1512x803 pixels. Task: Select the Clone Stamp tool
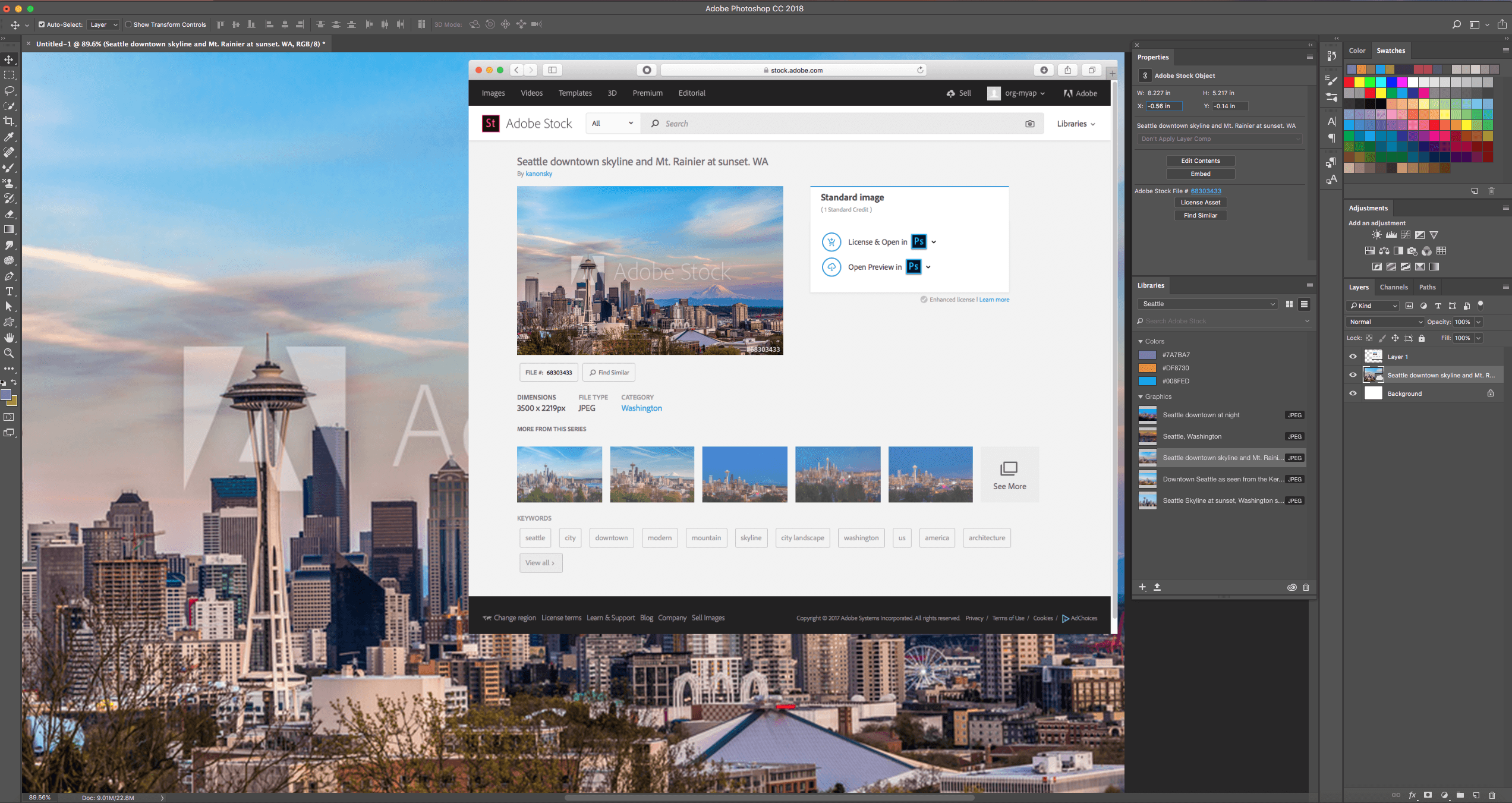coord(9,183)
